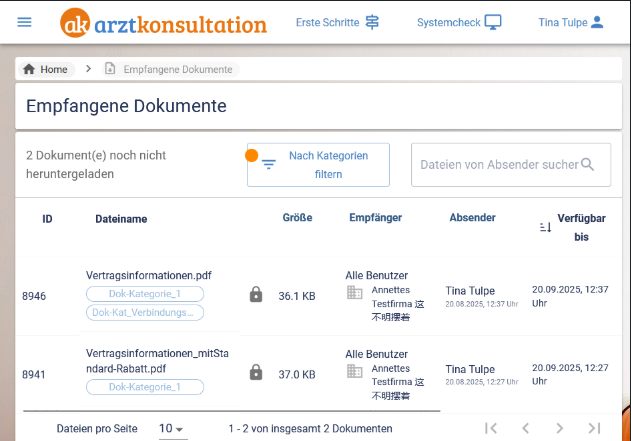This screenshot has width=631, height=441.
Task: Click the Dok-Kategorie_1 tag on Vertragsinformationen.pdf
Action: point(145,294)
